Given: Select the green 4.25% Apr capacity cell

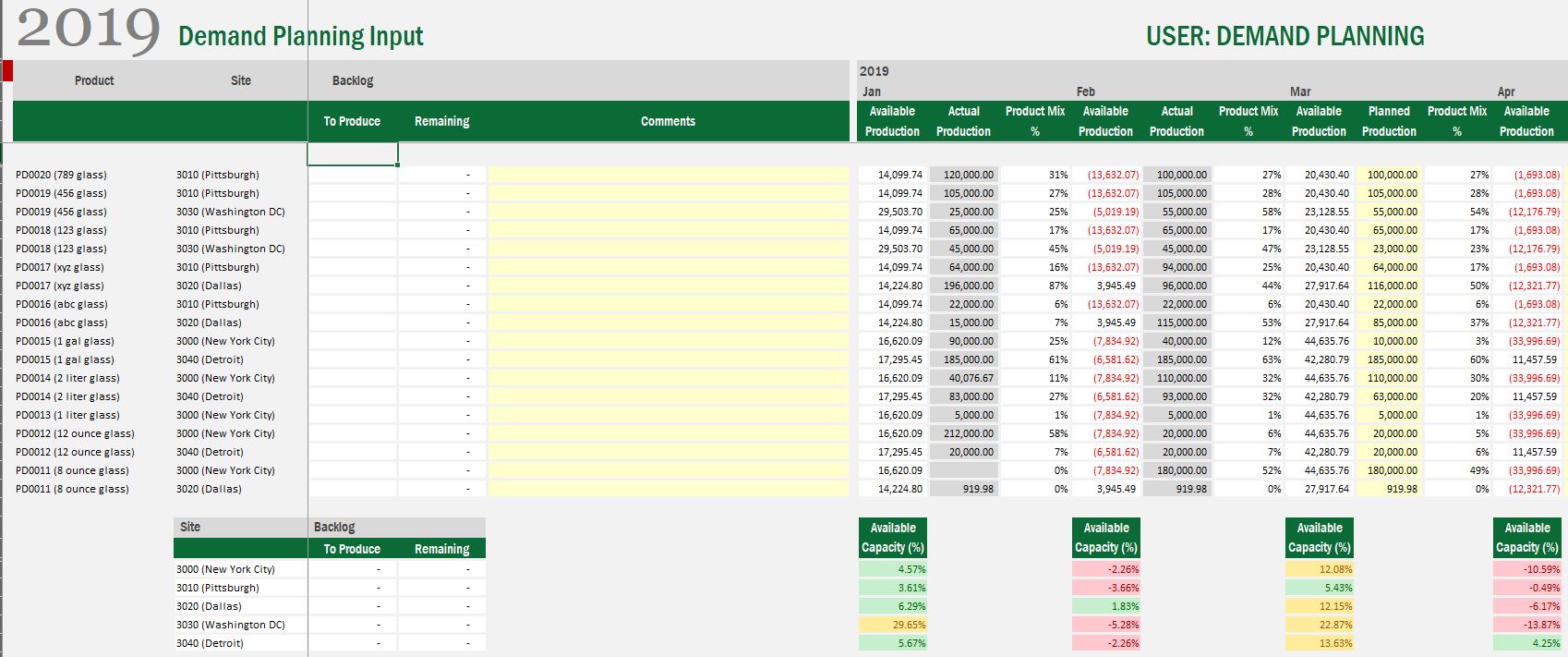Looking at the screenshot, I should click(x=1526, y=643).
